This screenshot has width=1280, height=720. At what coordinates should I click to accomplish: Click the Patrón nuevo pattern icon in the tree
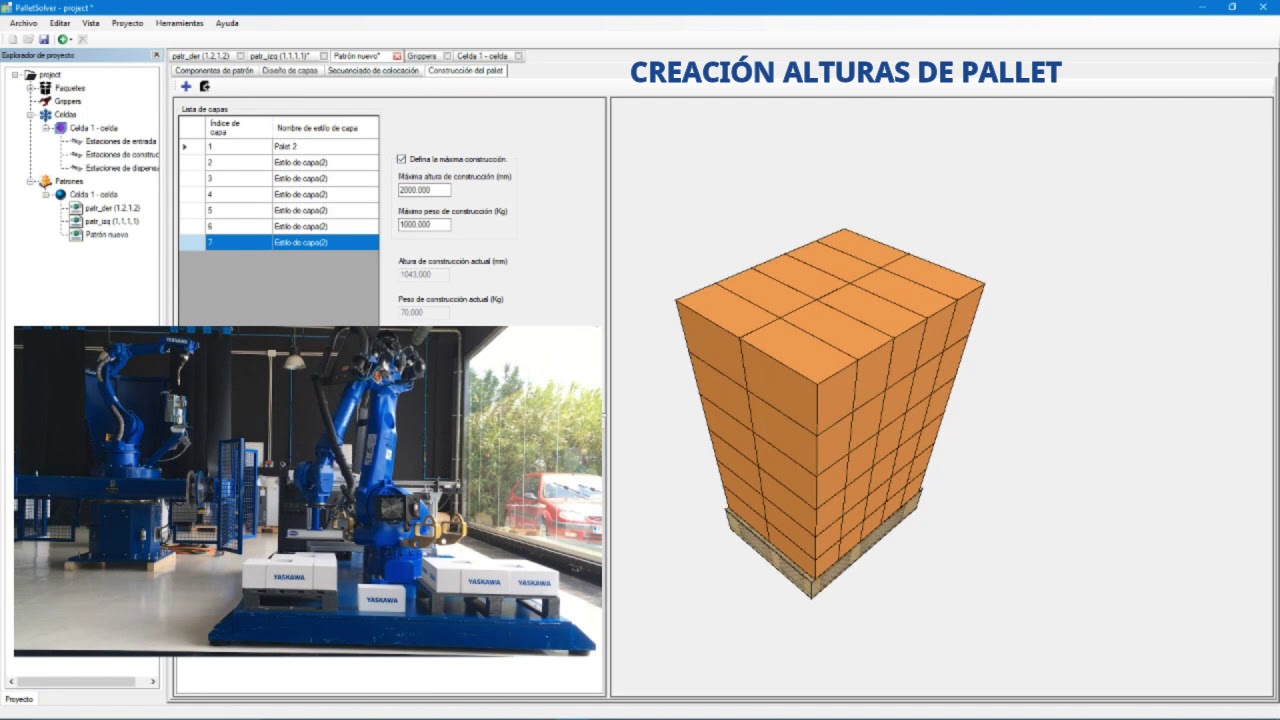coord(77,235)
